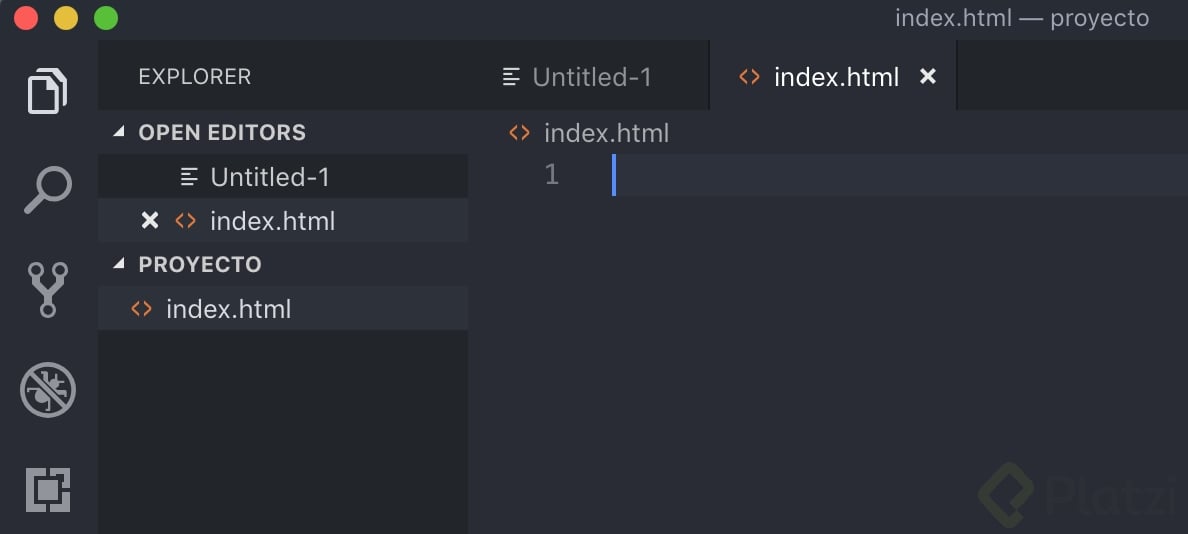Open the Source Control view icon
This screenshot has height=534, width=1188.
(47, 289)
